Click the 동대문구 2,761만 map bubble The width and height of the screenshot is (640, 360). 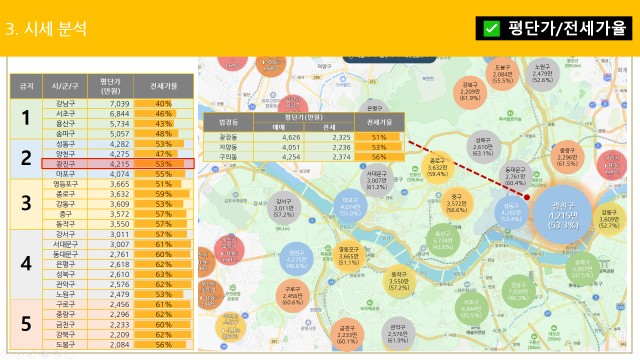click(515, 176)
